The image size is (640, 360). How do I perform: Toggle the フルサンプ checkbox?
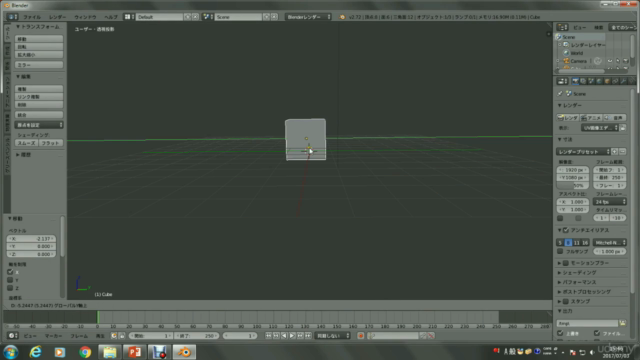pyautogui.click(x=560, y=251)
